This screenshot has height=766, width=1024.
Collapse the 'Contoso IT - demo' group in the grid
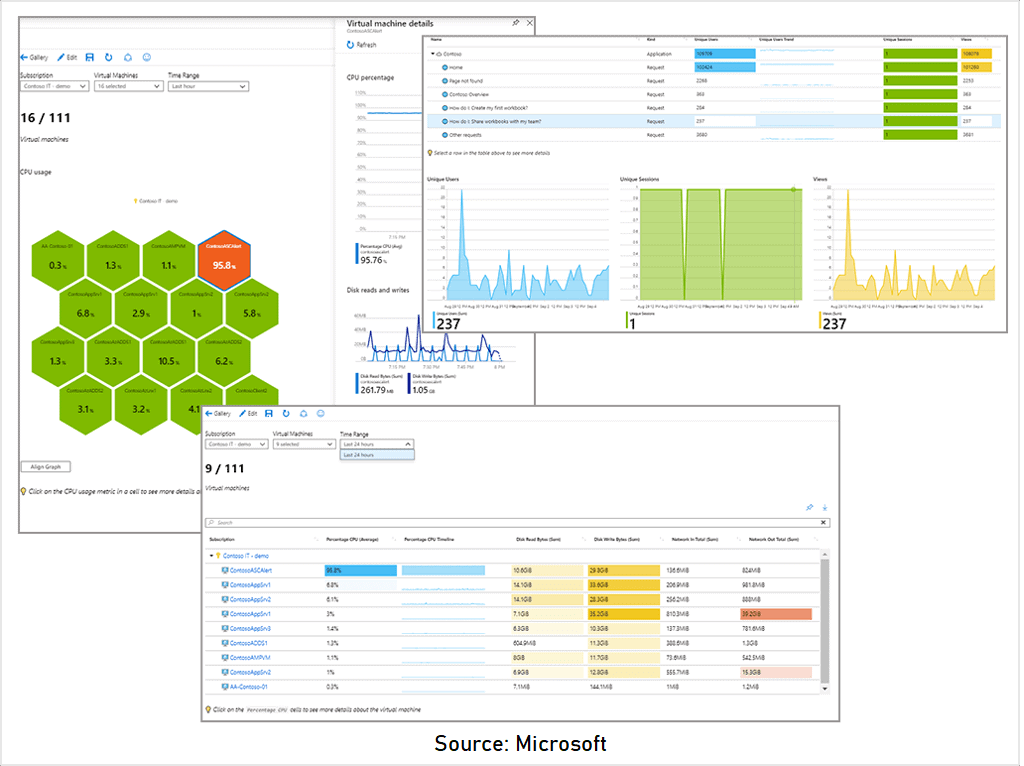[x=211, y=555]
